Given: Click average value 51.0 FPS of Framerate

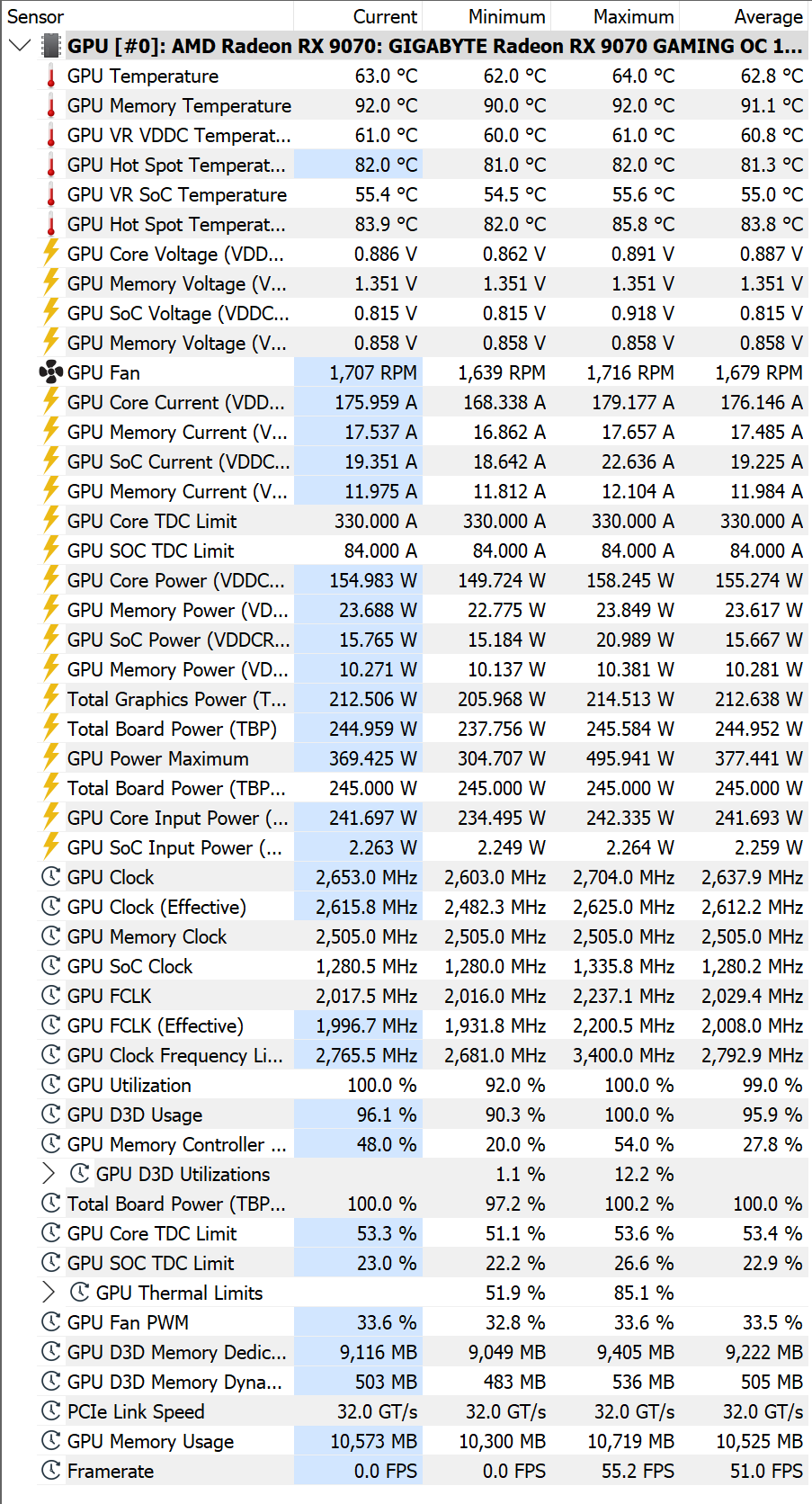Looking at the screenshot, I should (766, 1471).
